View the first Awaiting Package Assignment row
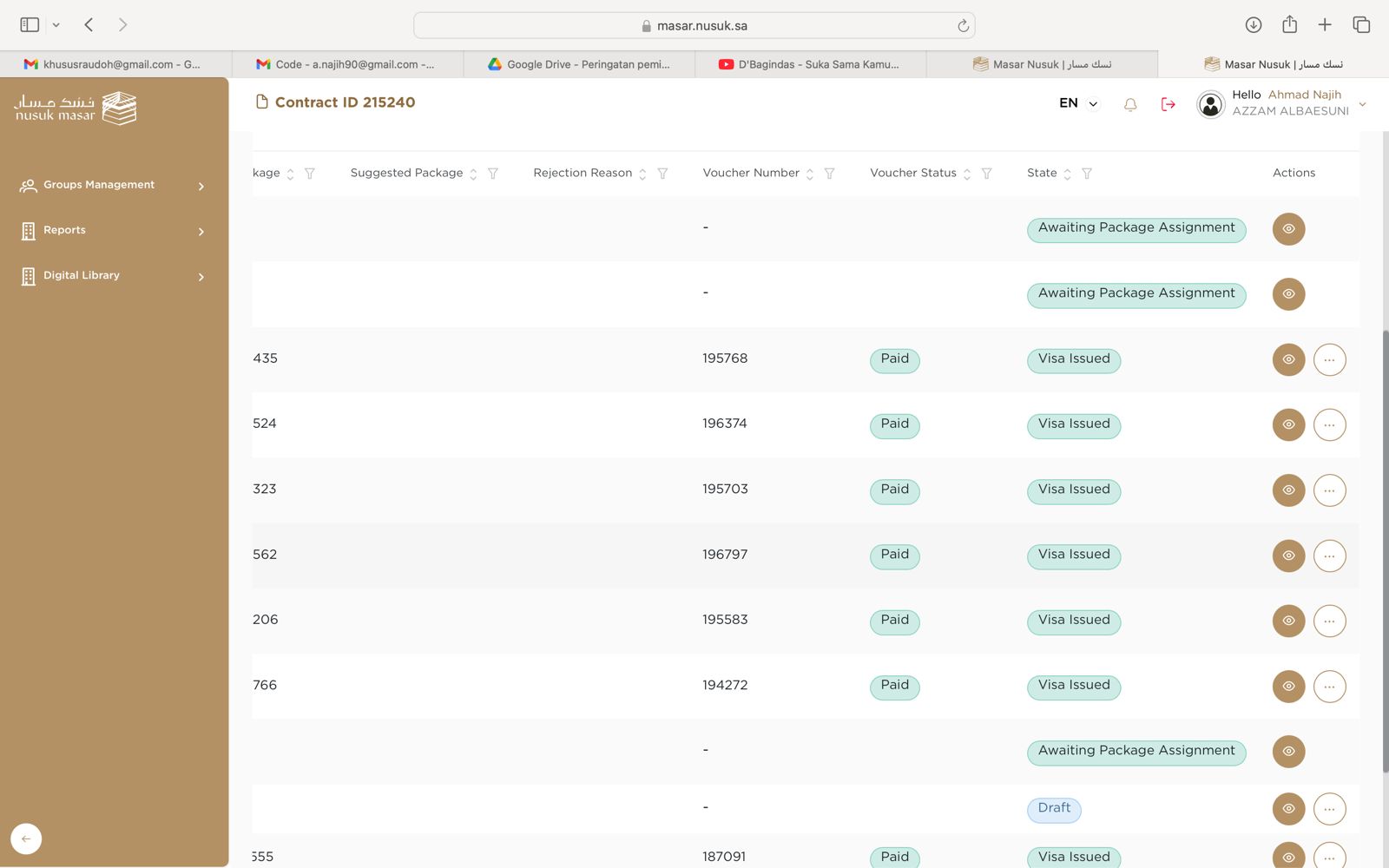This screenshot has height=868, width=1389. tap(1288, 229)
